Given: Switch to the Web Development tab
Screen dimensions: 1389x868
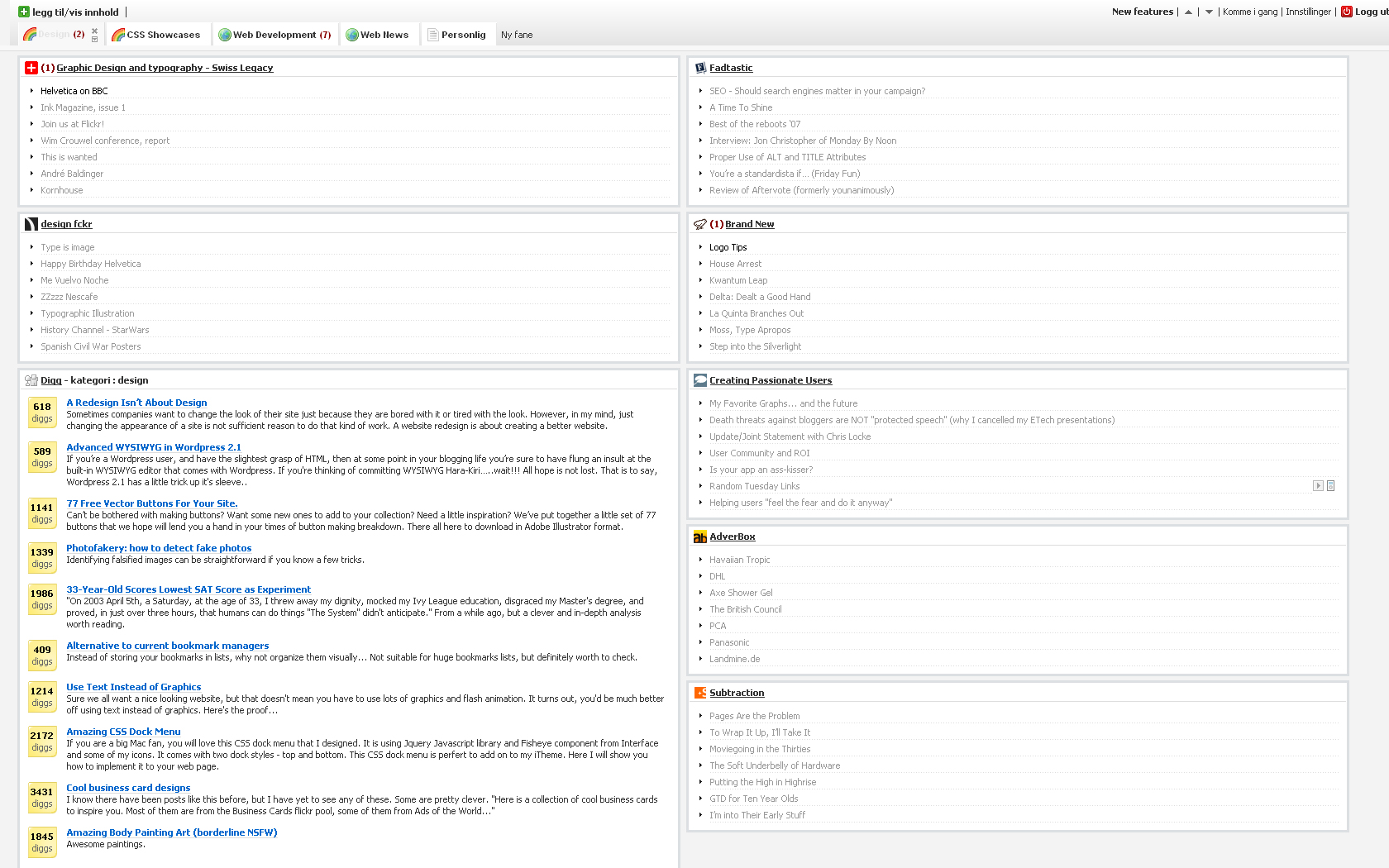Looking at the screenshot, I should (274, 35).
